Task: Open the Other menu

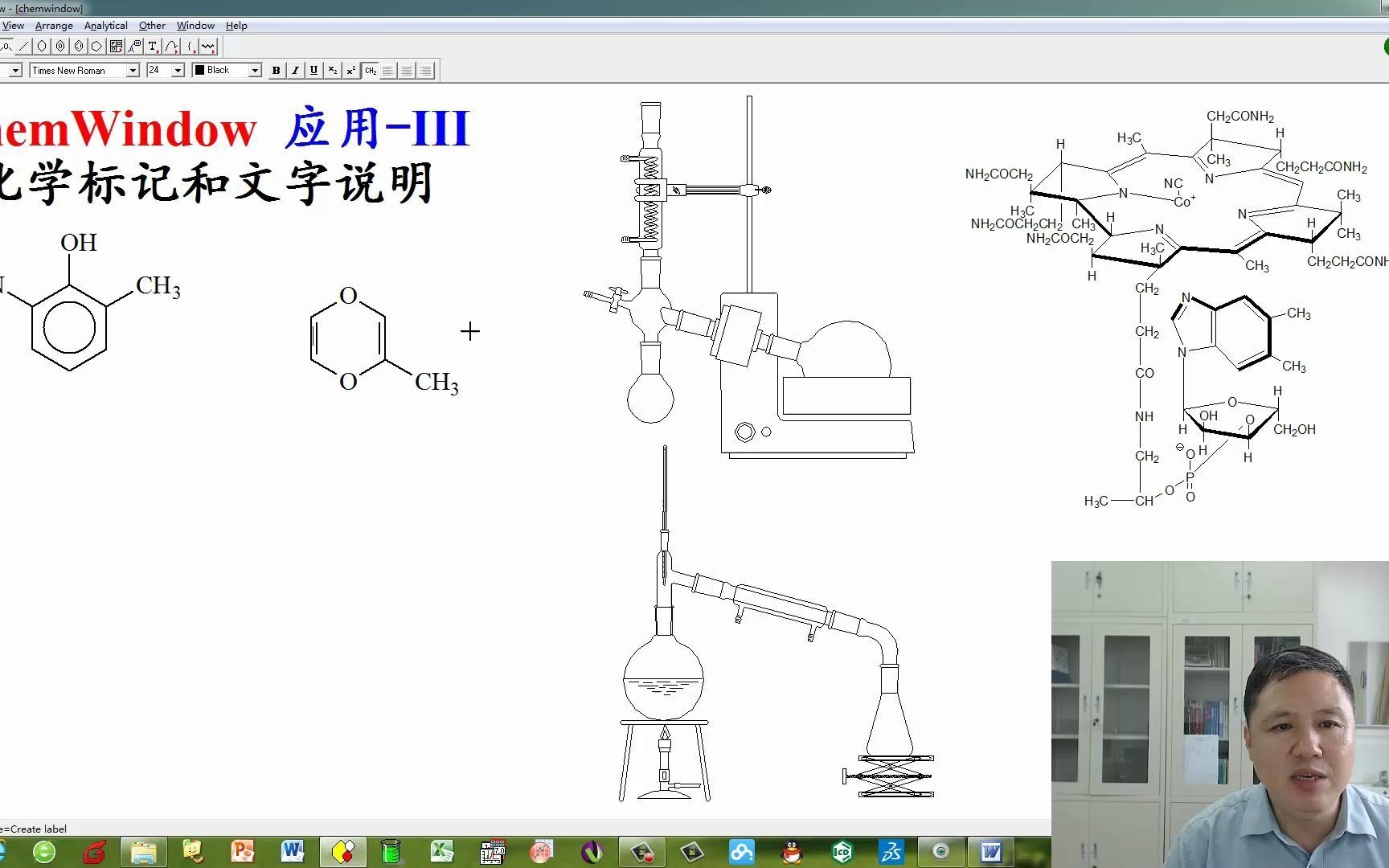Action: click(152, 26)
